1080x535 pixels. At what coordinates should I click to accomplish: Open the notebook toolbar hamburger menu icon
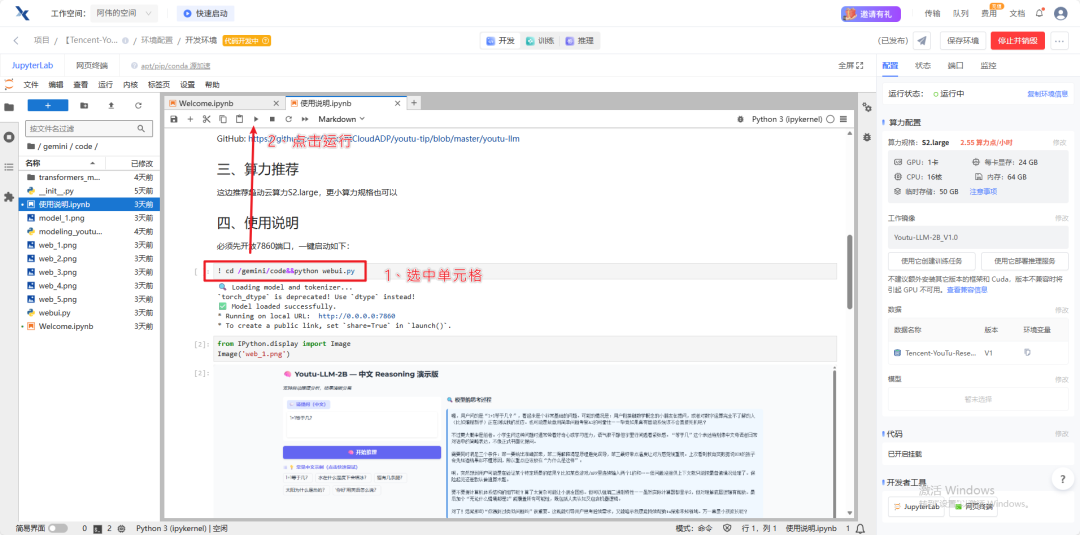click(843, 119)
